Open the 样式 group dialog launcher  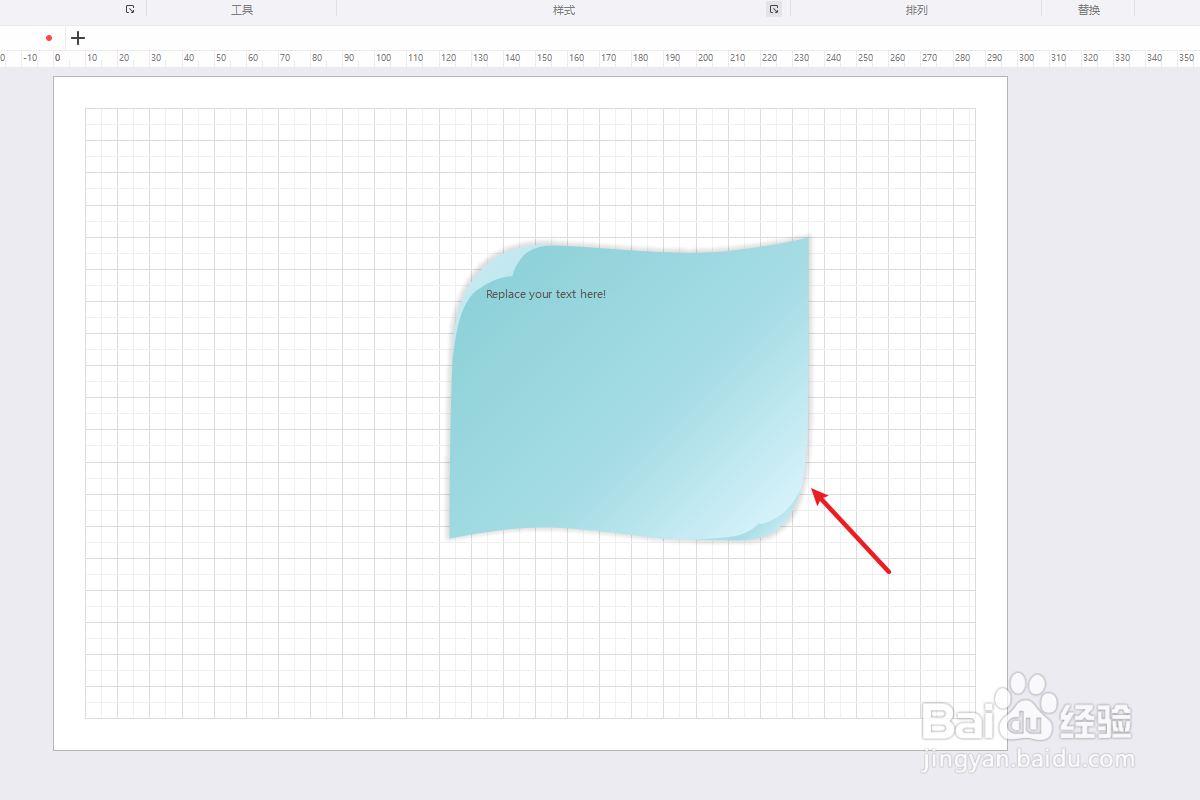click(x=774, y=9)
